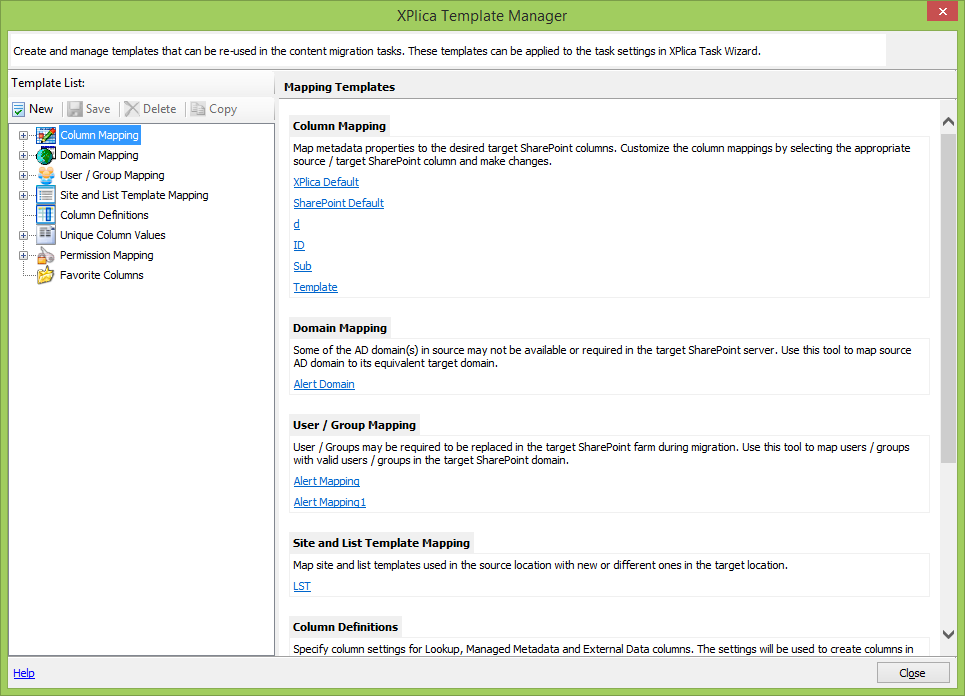Open the 'd' column mapping link

pos(297,224)
